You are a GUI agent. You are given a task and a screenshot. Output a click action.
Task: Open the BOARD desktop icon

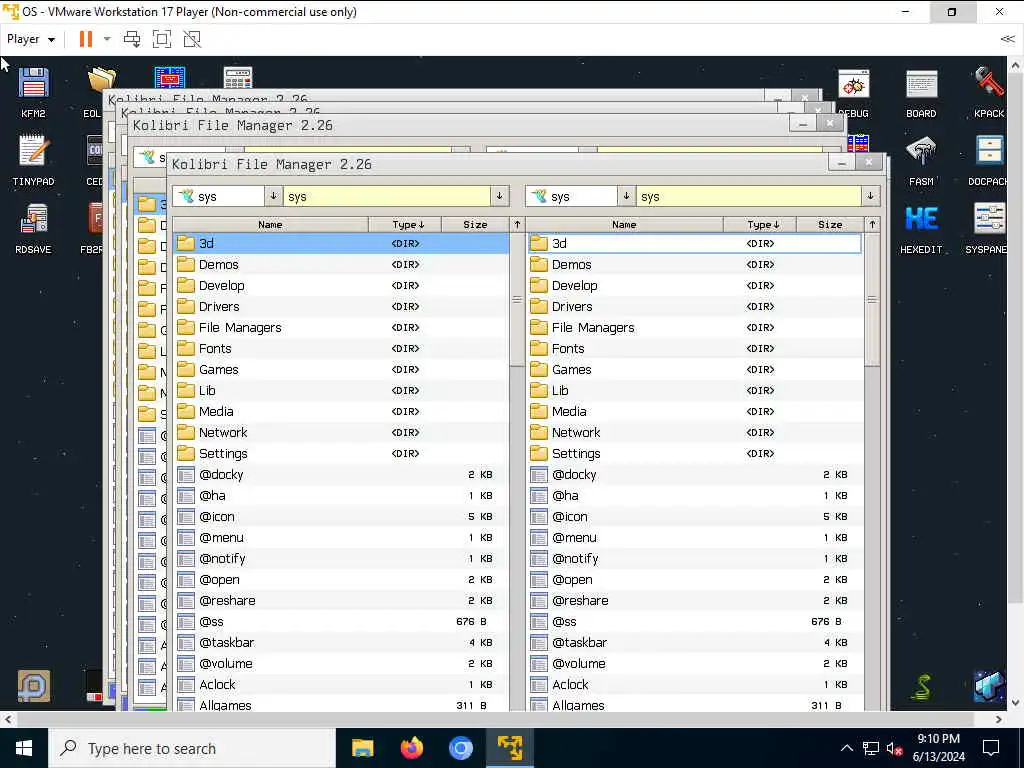click(x=921, y=91)
